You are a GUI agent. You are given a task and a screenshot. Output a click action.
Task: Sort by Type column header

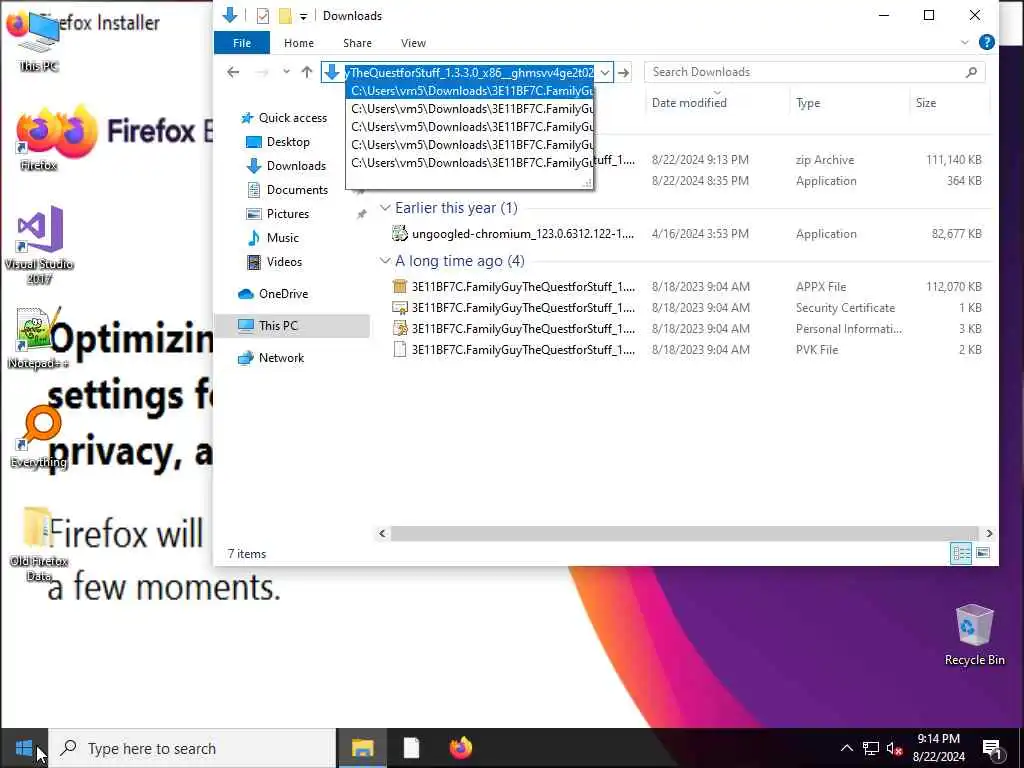(x=808, y=103)
